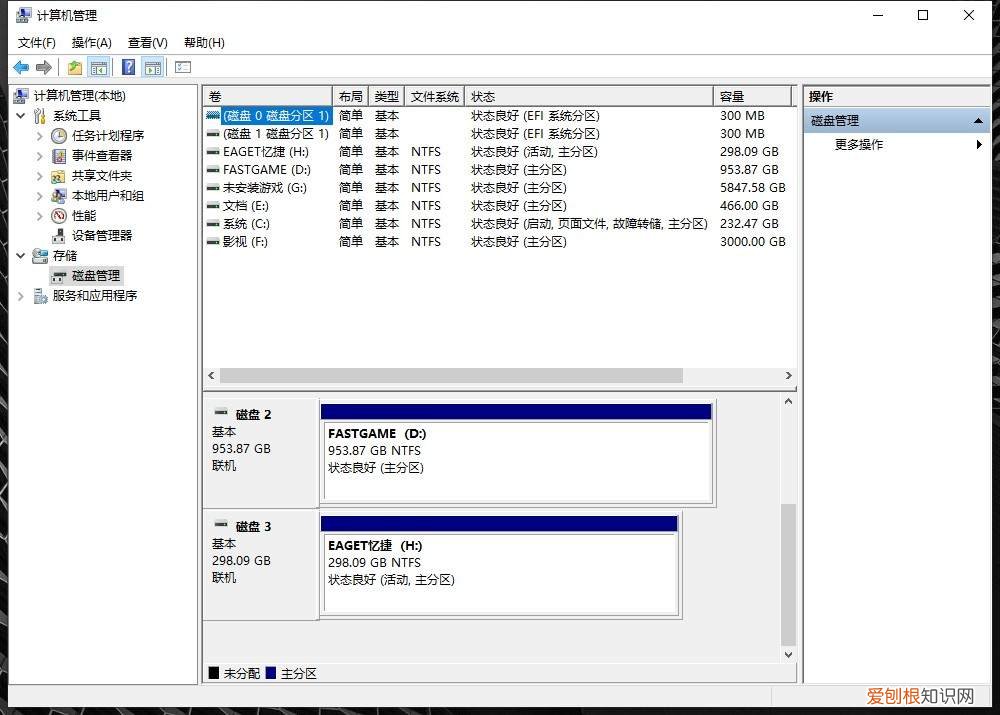The width and height of the screenshot is (1000, 715).
Task: Select the FASTGAME (D:) partition block on 磁盘 2
Action: point(516,460)
